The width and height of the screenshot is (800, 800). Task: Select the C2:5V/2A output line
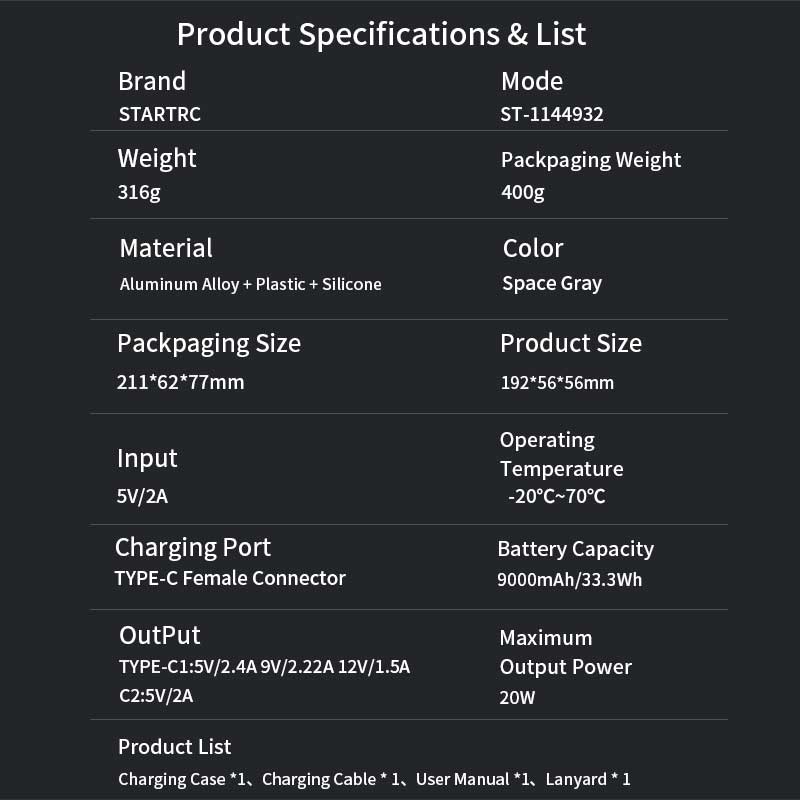click(x=155, y=696)
